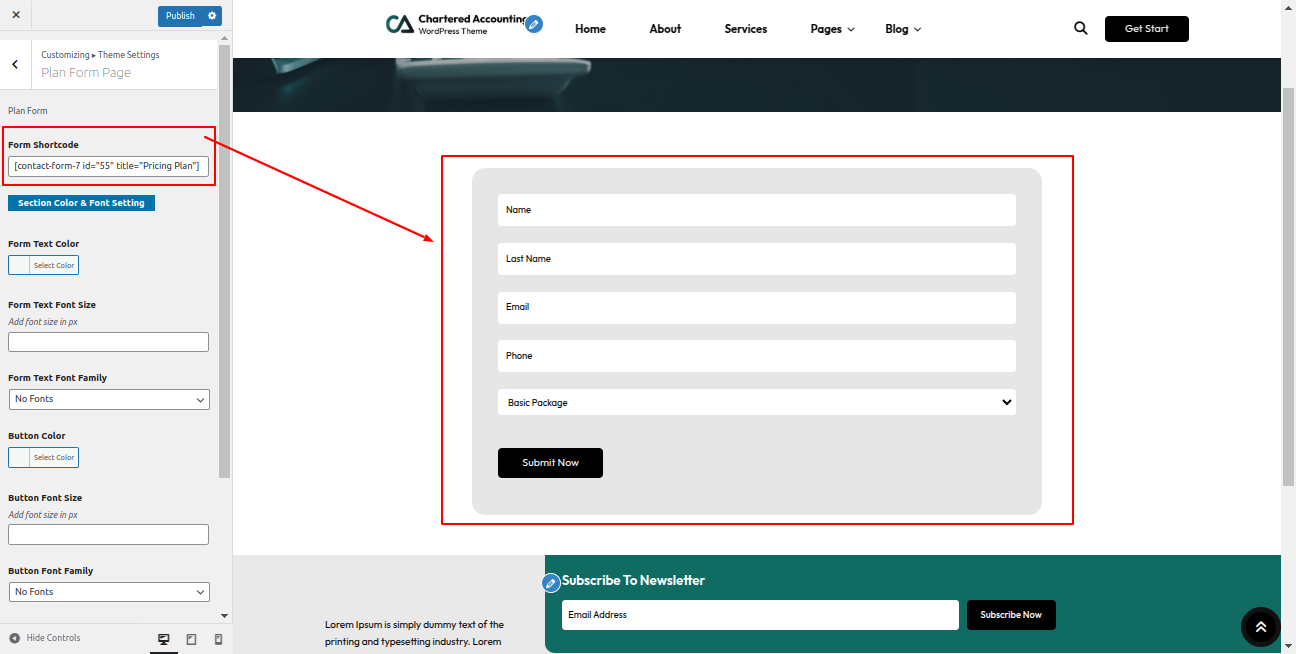
Task: Select Color for Form Text Color
Action: [43, 265]
